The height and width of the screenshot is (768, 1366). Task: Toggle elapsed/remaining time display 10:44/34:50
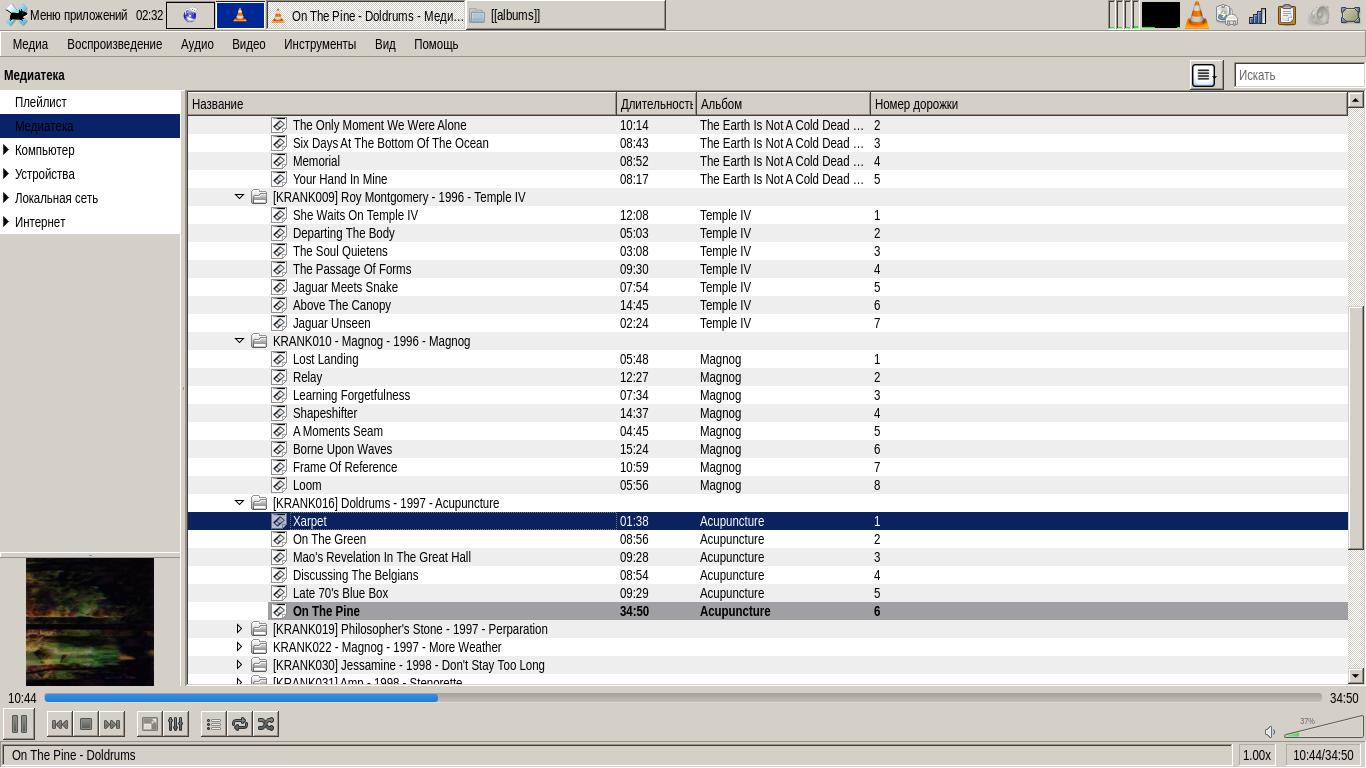tap(1322, 756)
